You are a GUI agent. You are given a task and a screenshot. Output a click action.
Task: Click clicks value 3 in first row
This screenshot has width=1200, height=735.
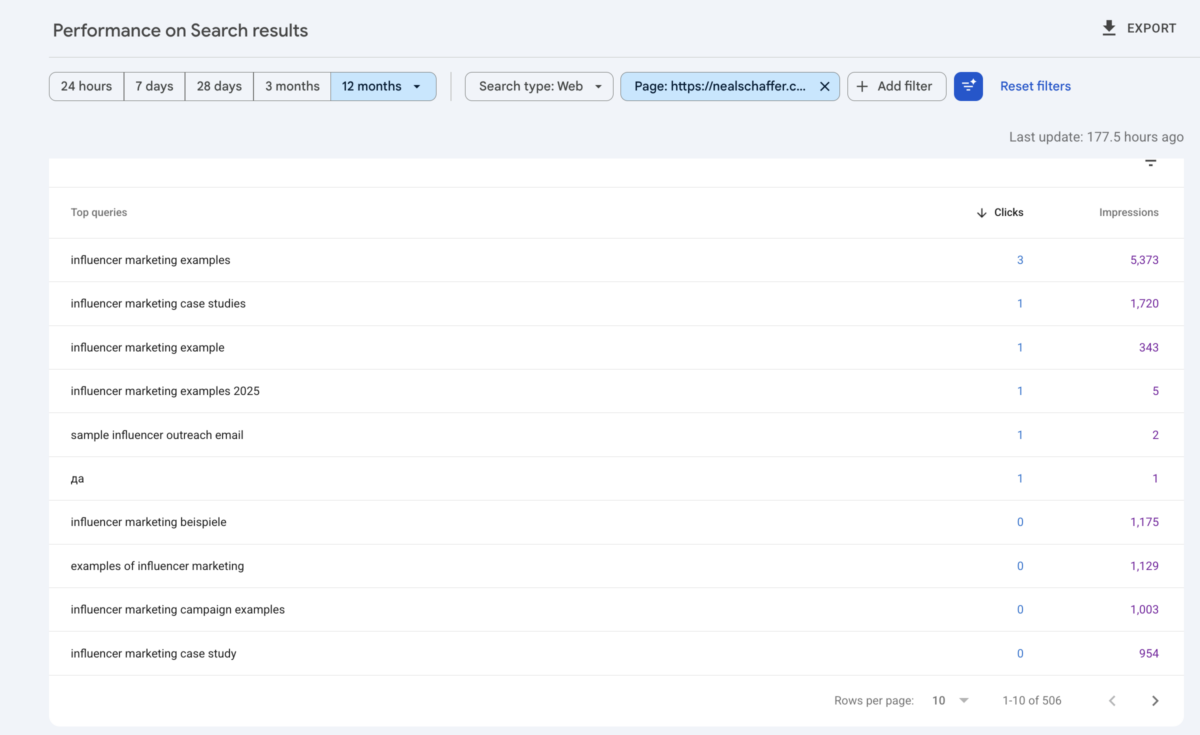point(1020,260)
